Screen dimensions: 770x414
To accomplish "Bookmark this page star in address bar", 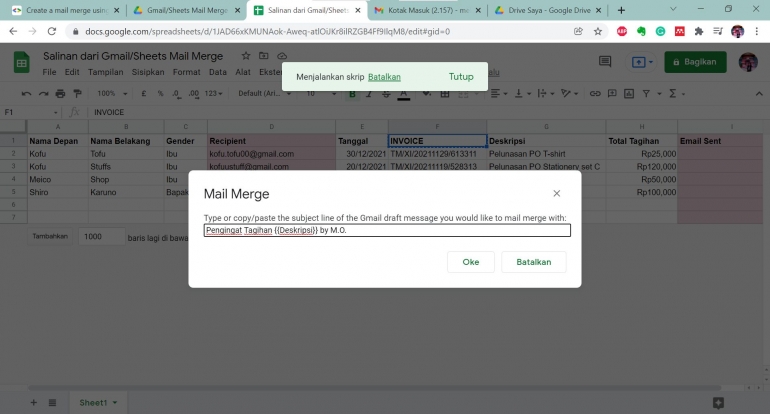I will 598,31.
